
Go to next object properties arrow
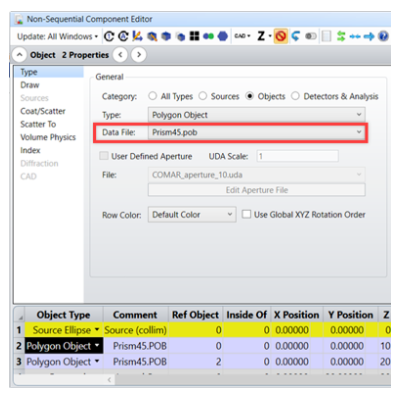pos(139,55)
